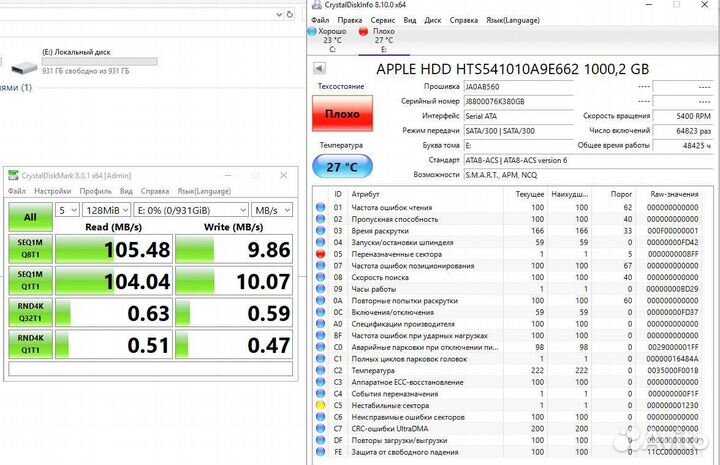The height and width of the screenshot is (465, 720).
Task: Run the SEQ1M Q1T1 test button
Action: tap(30, 280)
